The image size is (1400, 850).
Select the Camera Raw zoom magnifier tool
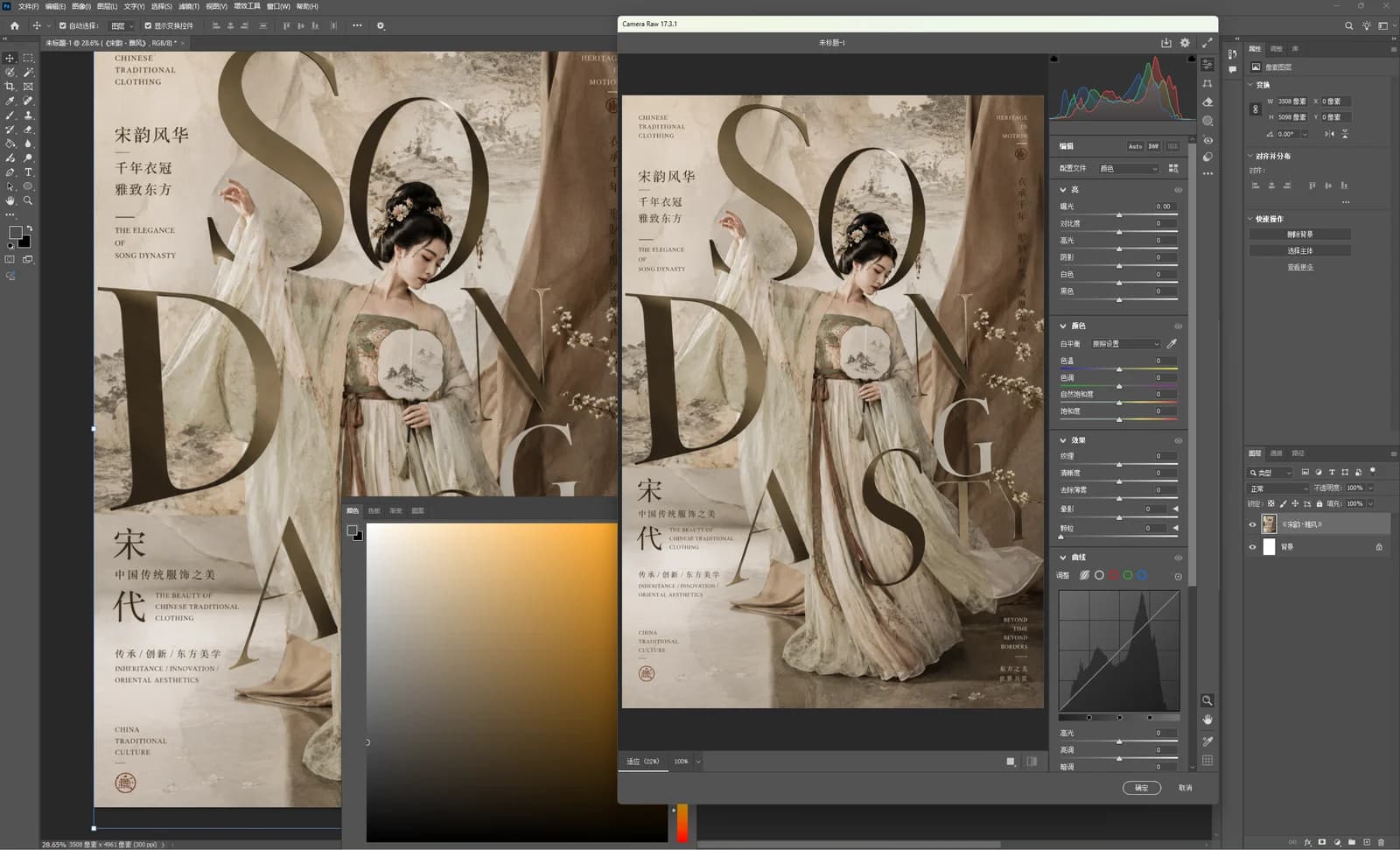tap(1207, 700)
